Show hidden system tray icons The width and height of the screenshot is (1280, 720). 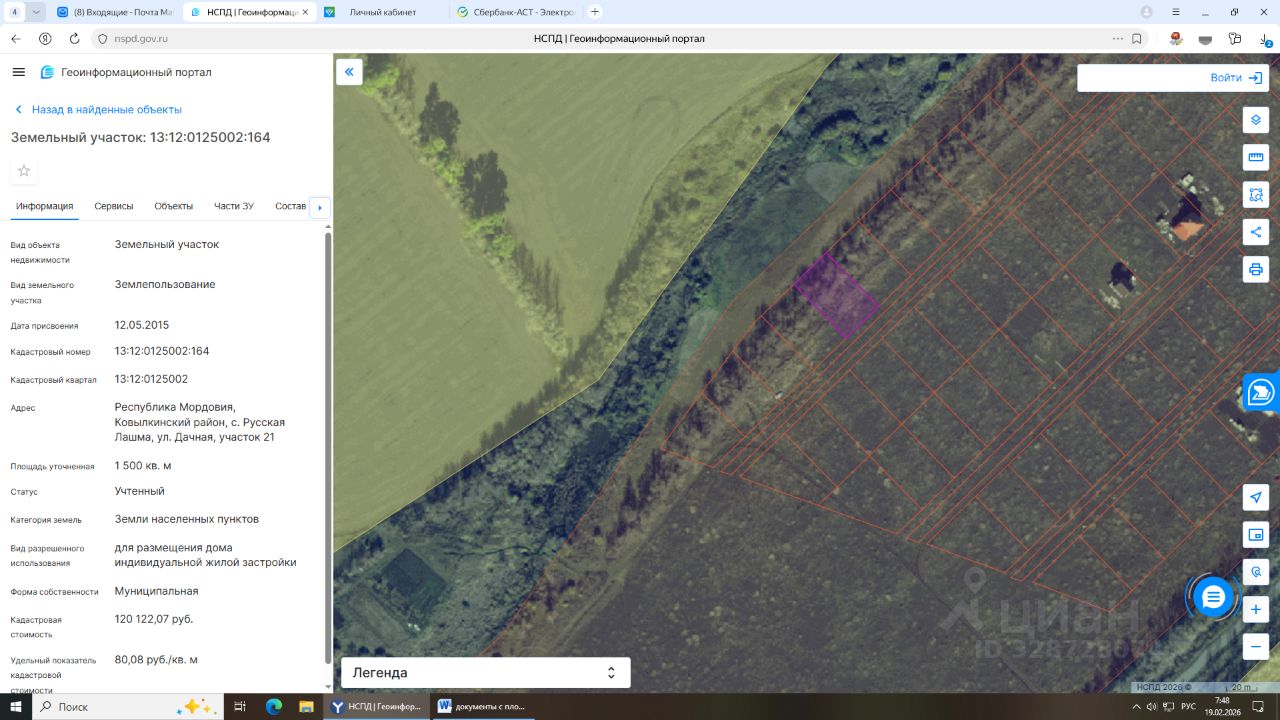(1136, 707)
